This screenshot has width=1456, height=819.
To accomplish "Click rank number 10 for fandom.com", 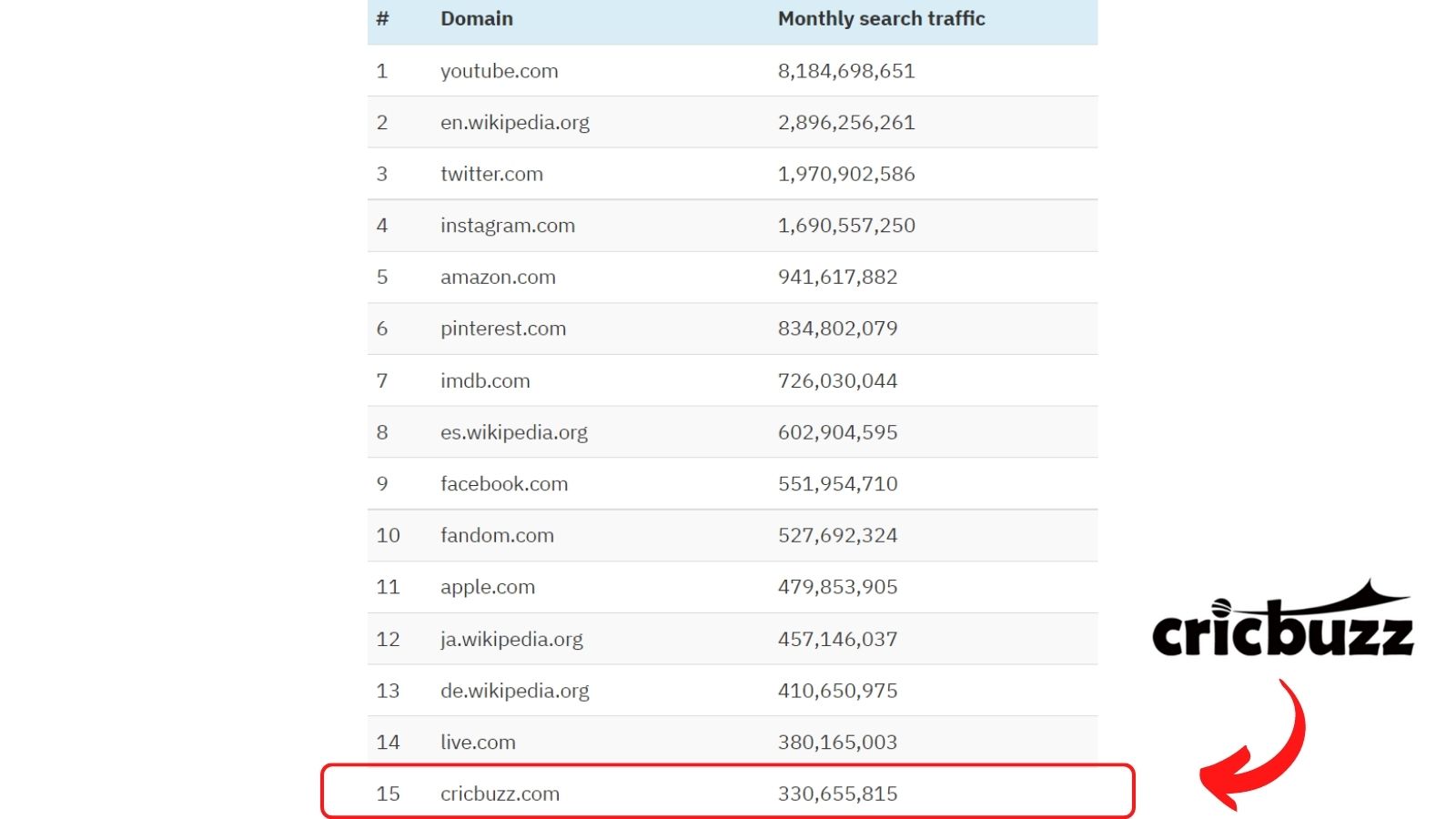I will (388, 535).
